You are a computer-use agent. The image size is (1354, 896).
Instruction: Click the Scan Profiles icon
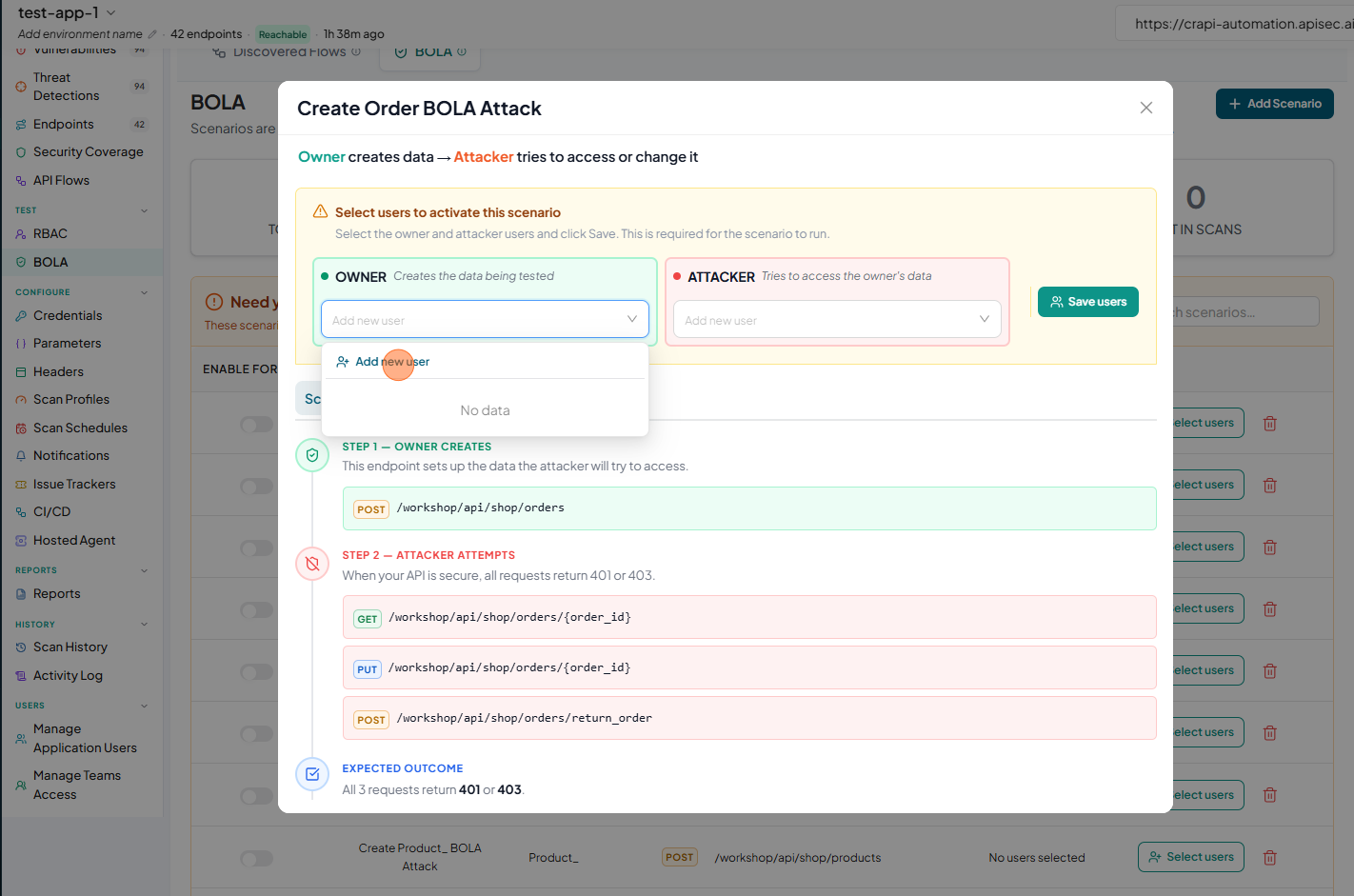(21, 400)
